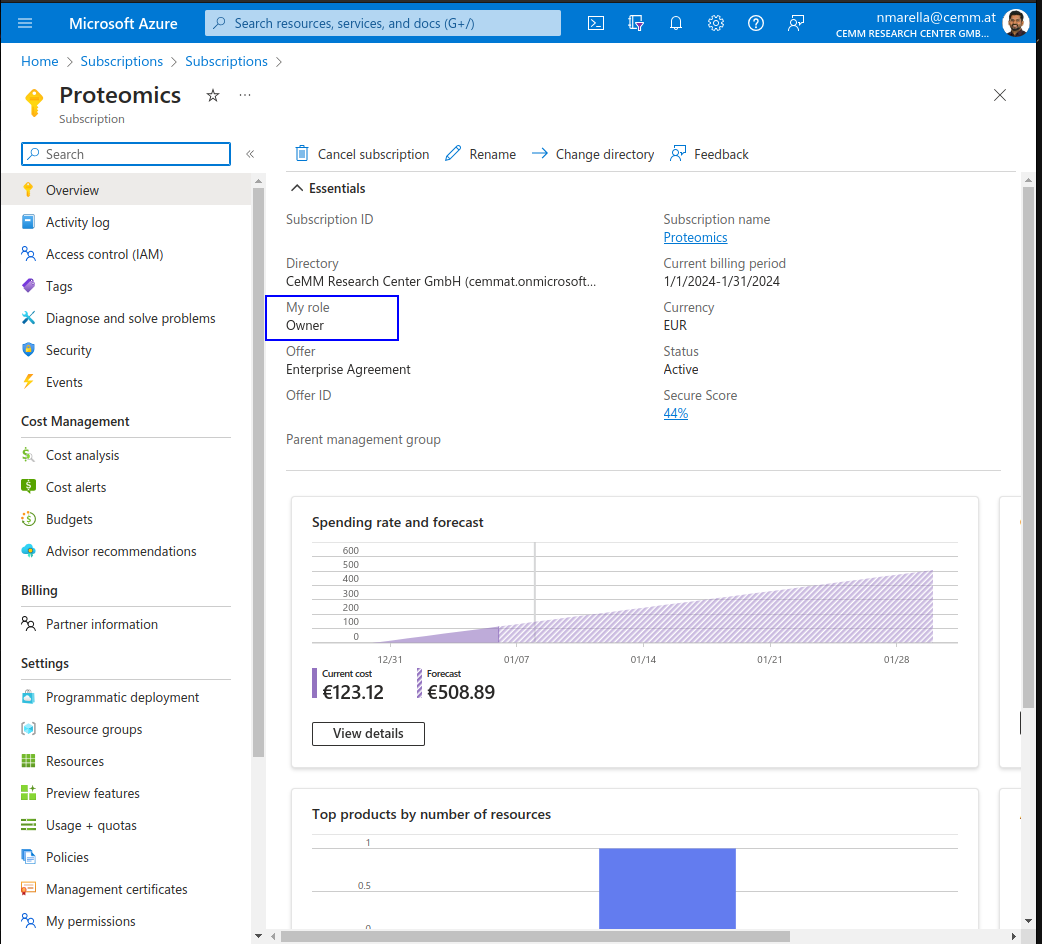The height and width of the screenshot is (944, 1042).
Task: Open the portal settings gear
Action: (x=716, y=23)
